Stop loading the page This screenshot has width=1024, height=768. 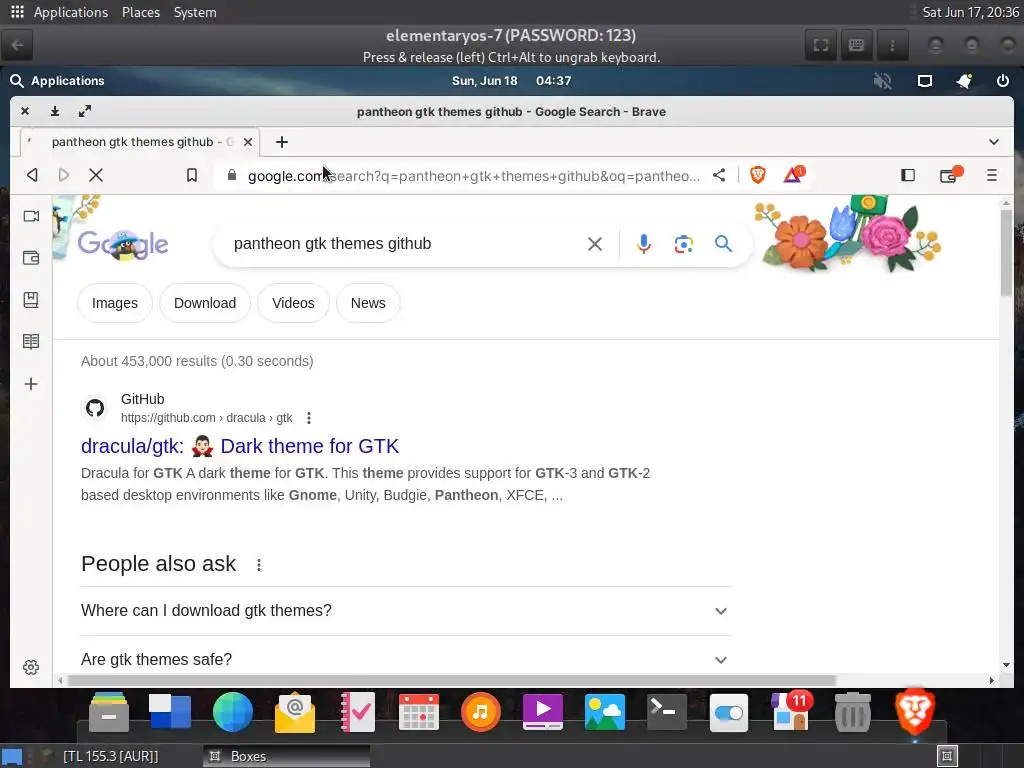coord(96,175)
